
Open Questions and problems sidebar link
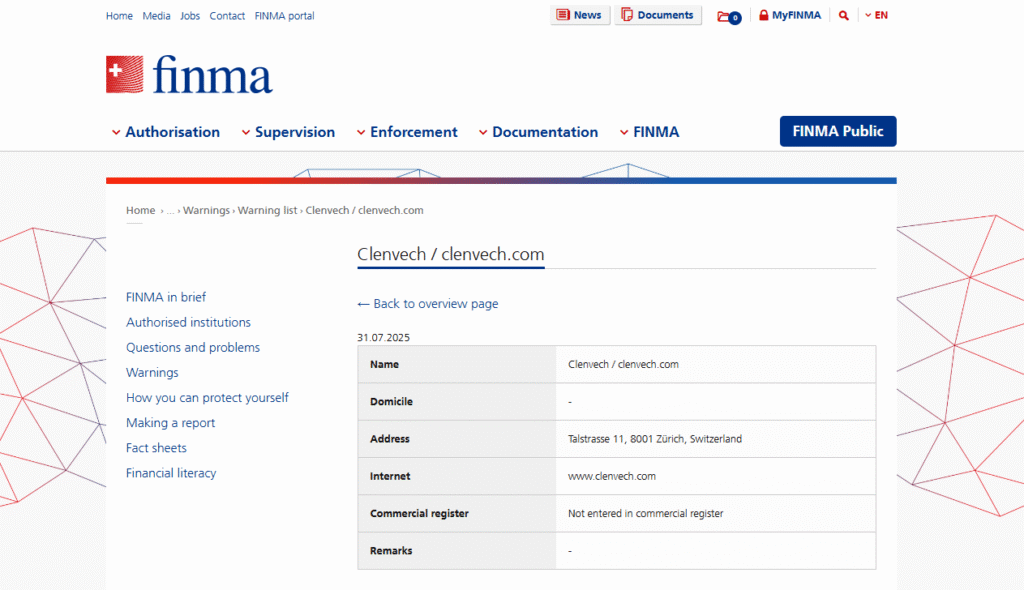(193, 348)
